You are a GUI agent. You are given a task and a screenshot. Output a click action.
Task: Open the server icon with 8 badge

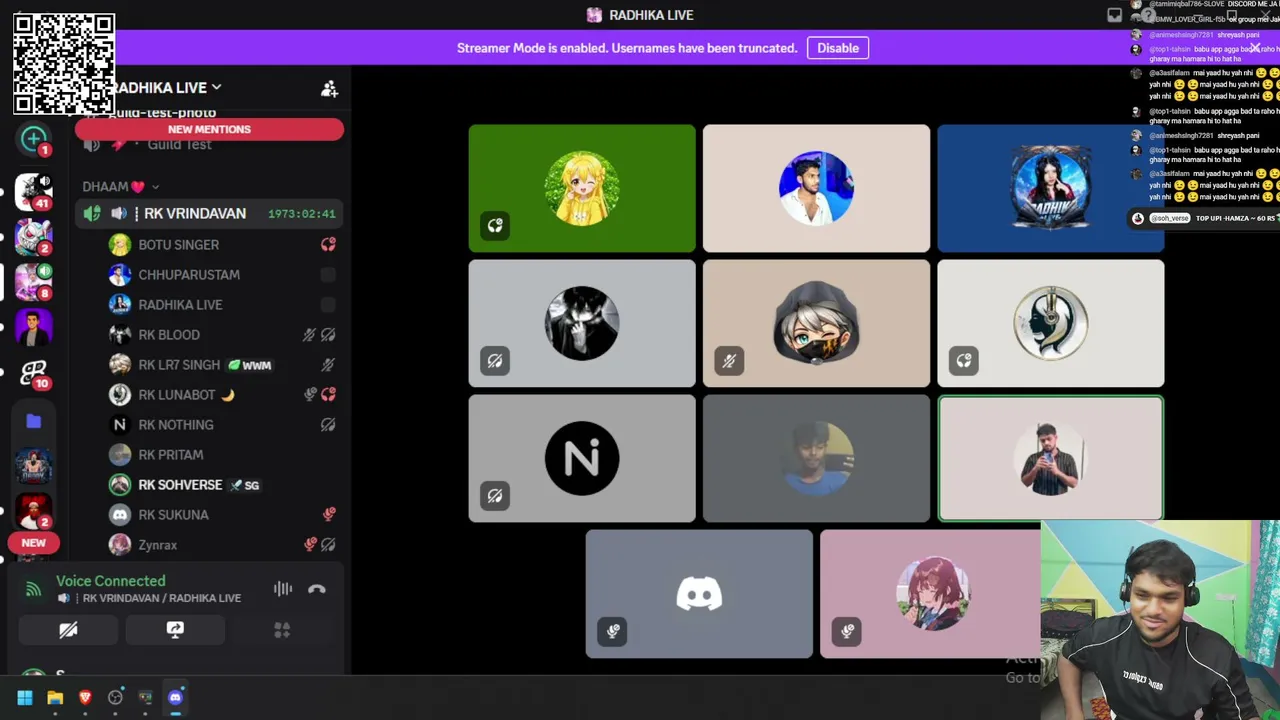(x=34, y=280)
